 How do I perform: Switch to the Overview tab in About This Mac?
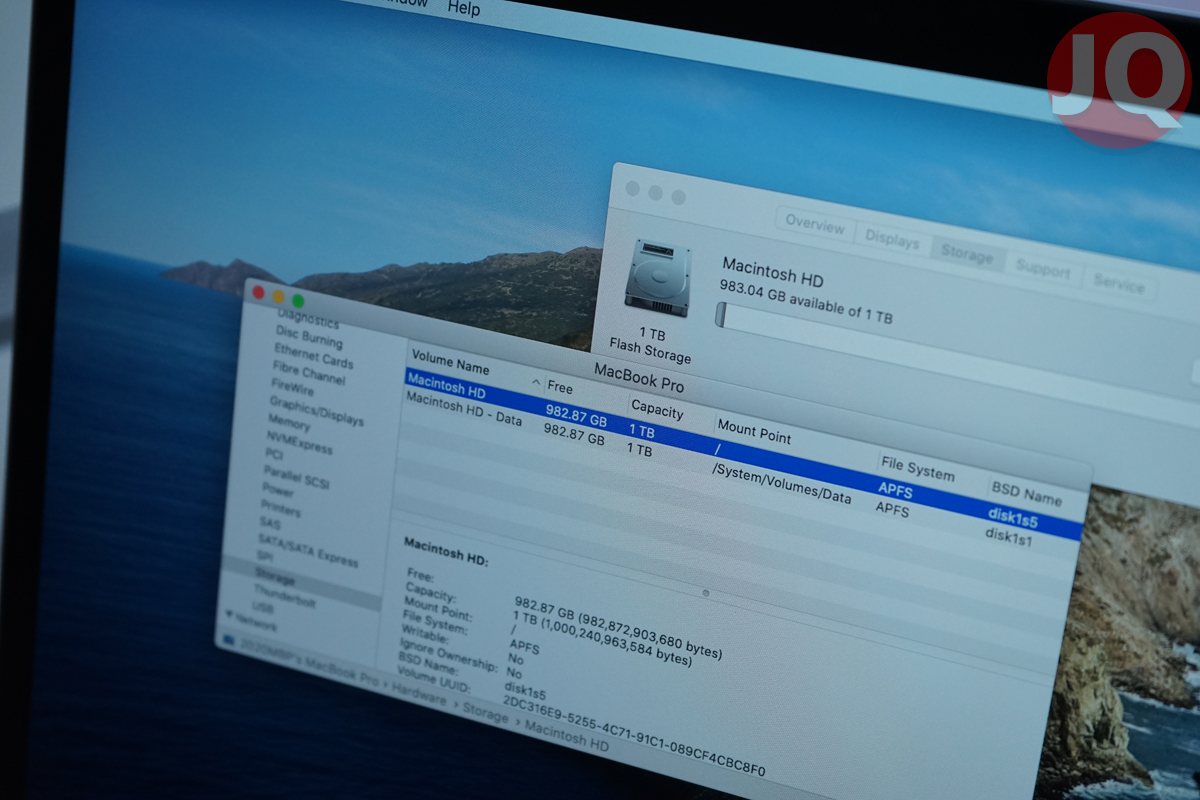815,224
